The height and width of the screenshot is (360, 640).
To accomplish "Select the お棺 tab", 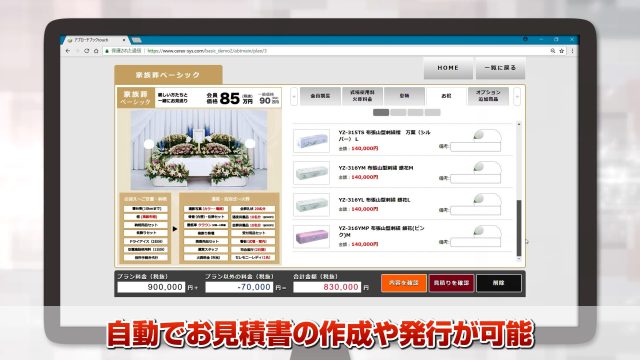I will (446, 96).
